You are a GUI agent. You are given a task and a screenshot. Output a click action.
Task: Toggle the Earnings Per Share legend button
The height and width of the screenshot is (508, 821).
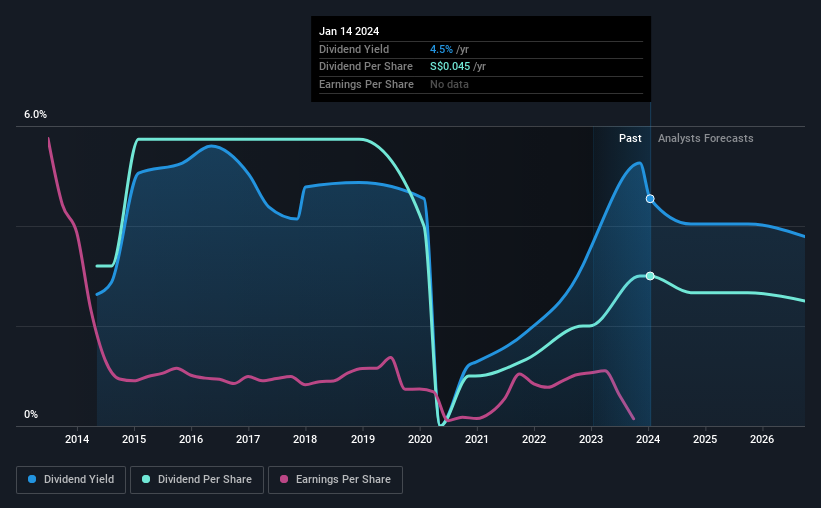[336, 480]
